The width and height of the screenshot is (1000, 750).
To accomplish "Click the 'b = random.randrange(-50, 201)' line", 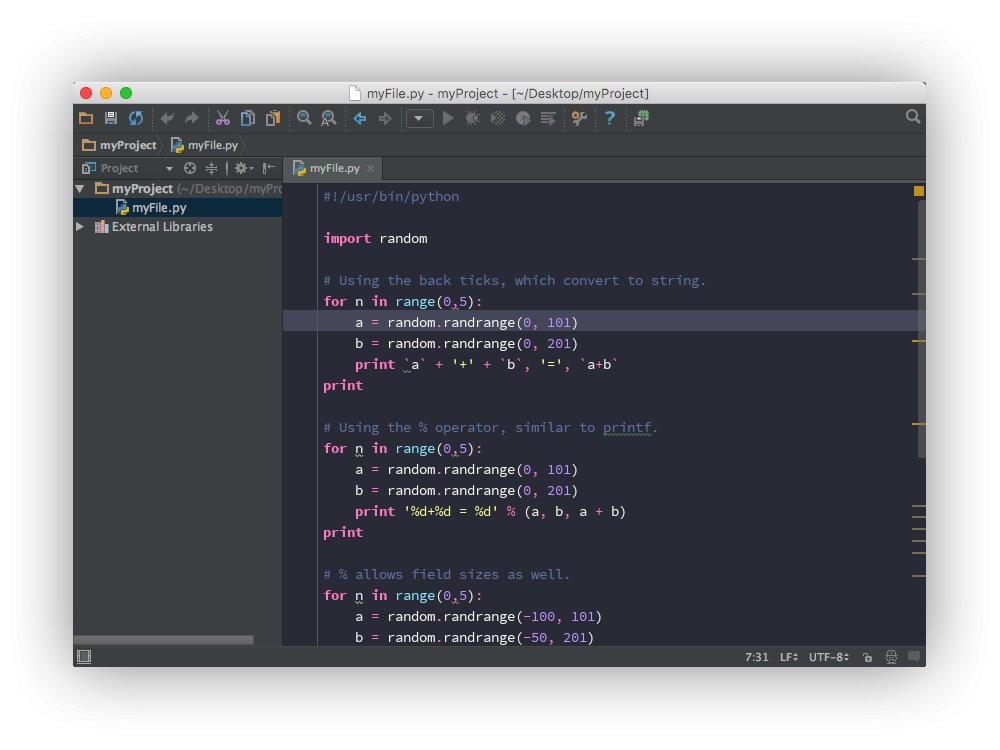I will coord(474,638).
